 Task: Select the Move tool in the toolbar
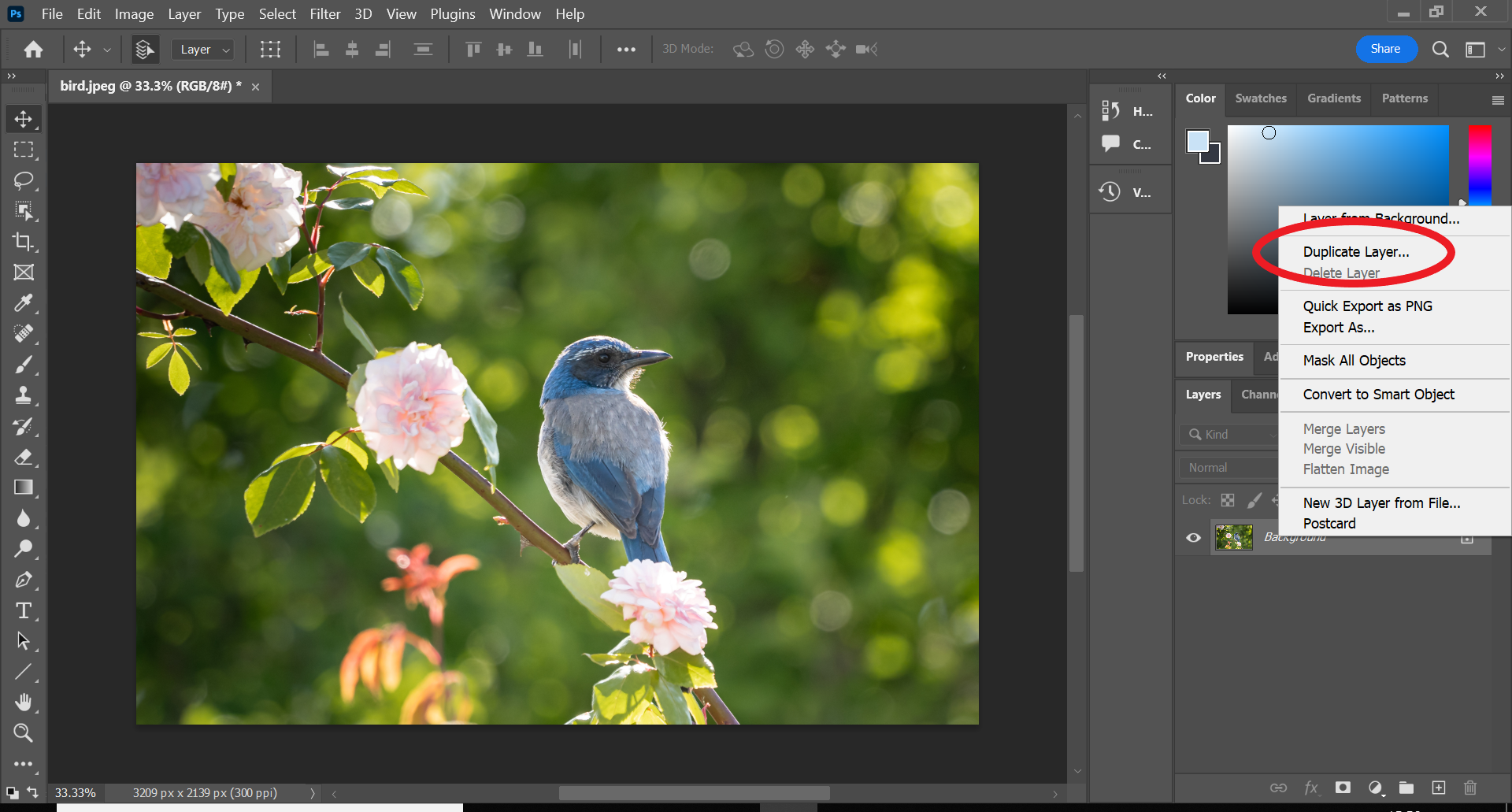tap(24, 119)
